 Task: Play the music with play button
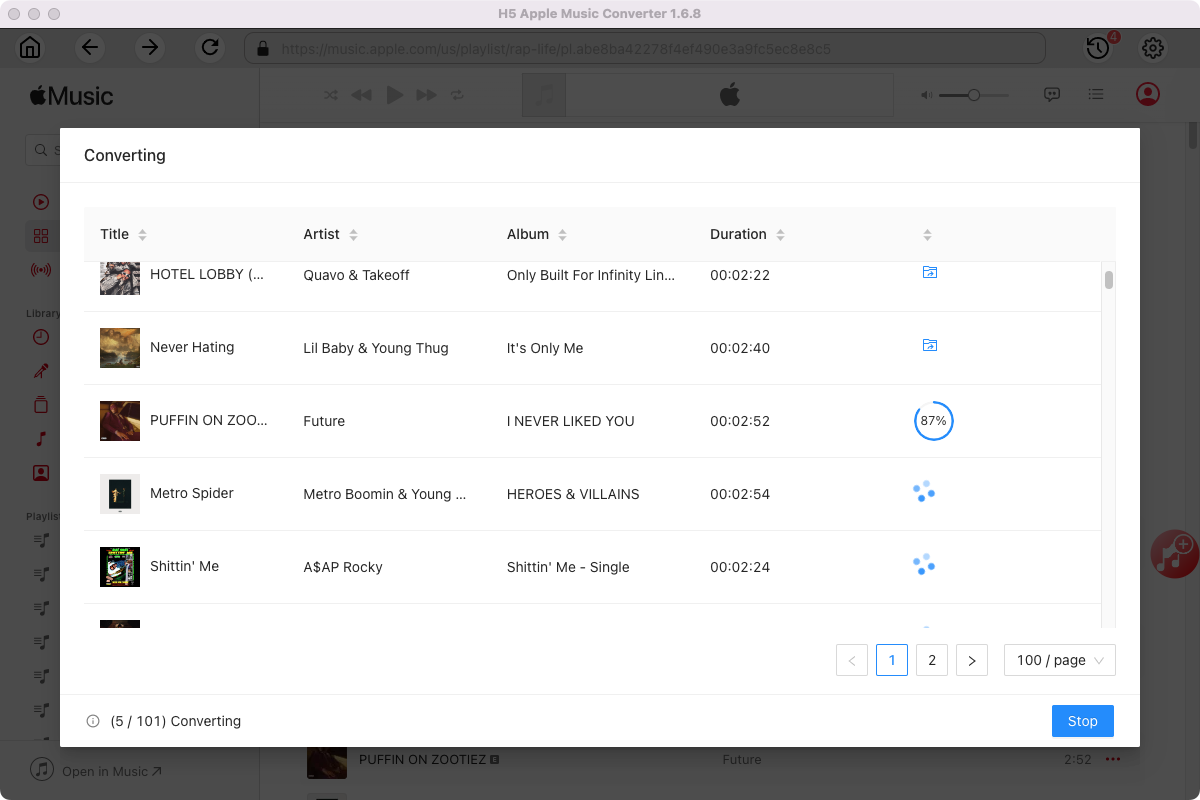click(x=395, y=95)
